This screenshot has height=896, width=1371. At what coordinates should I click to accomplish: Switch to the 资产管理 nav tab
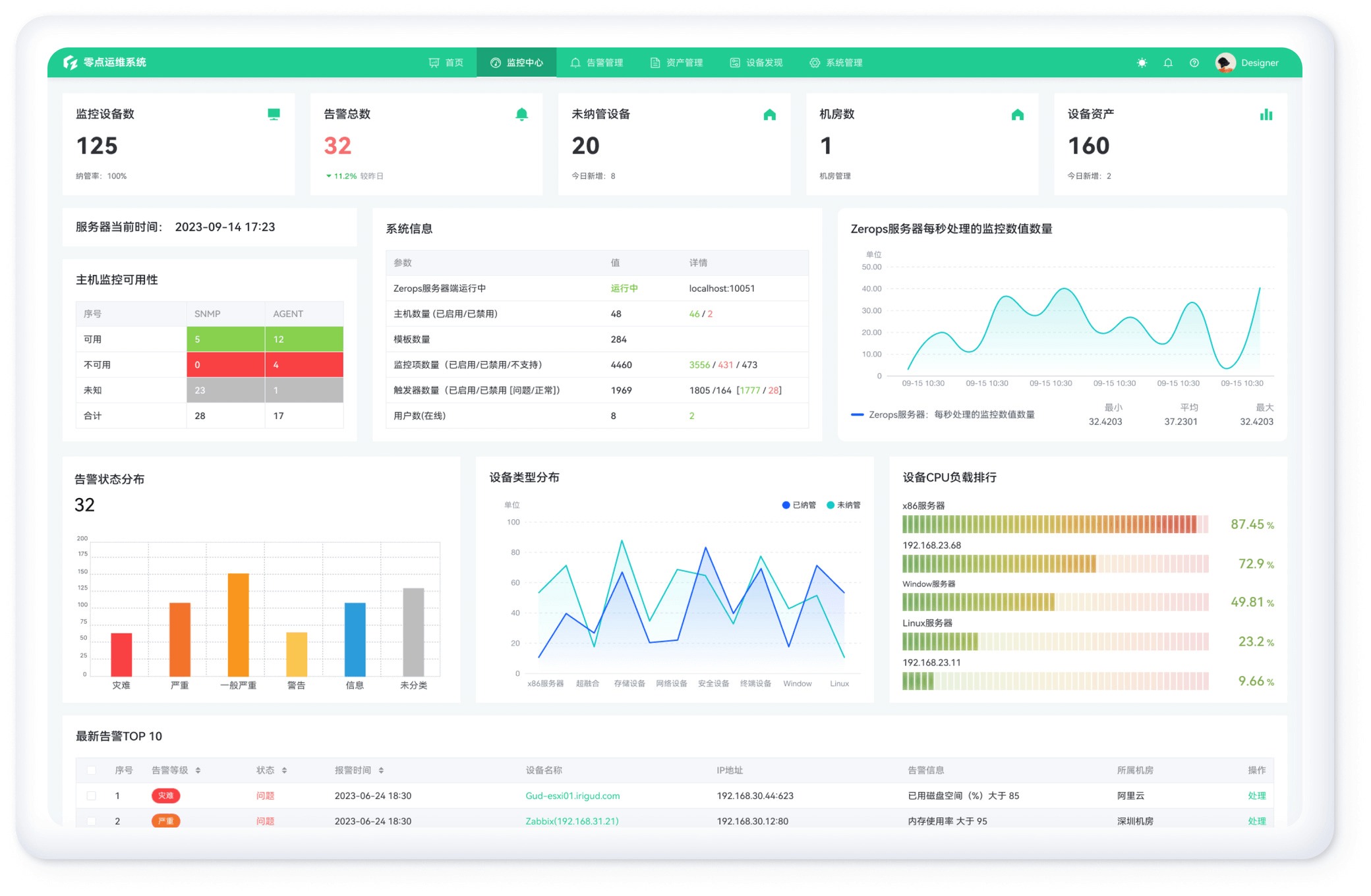tap(676, 63)
